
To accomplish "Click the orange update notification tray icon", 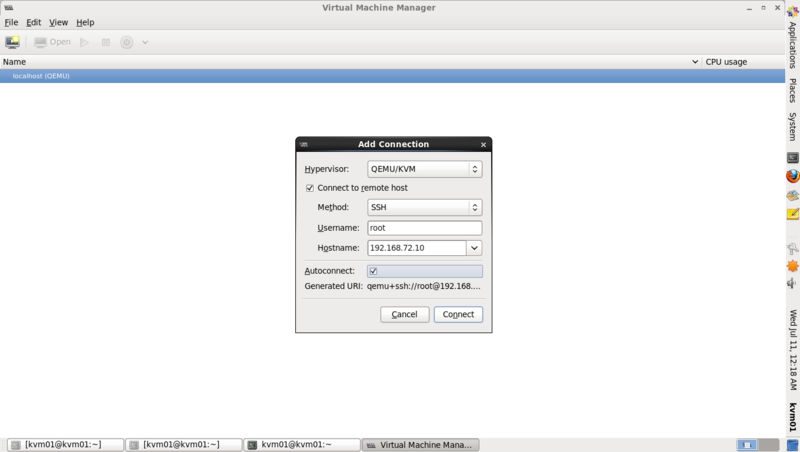I will (x=792, y=266).
